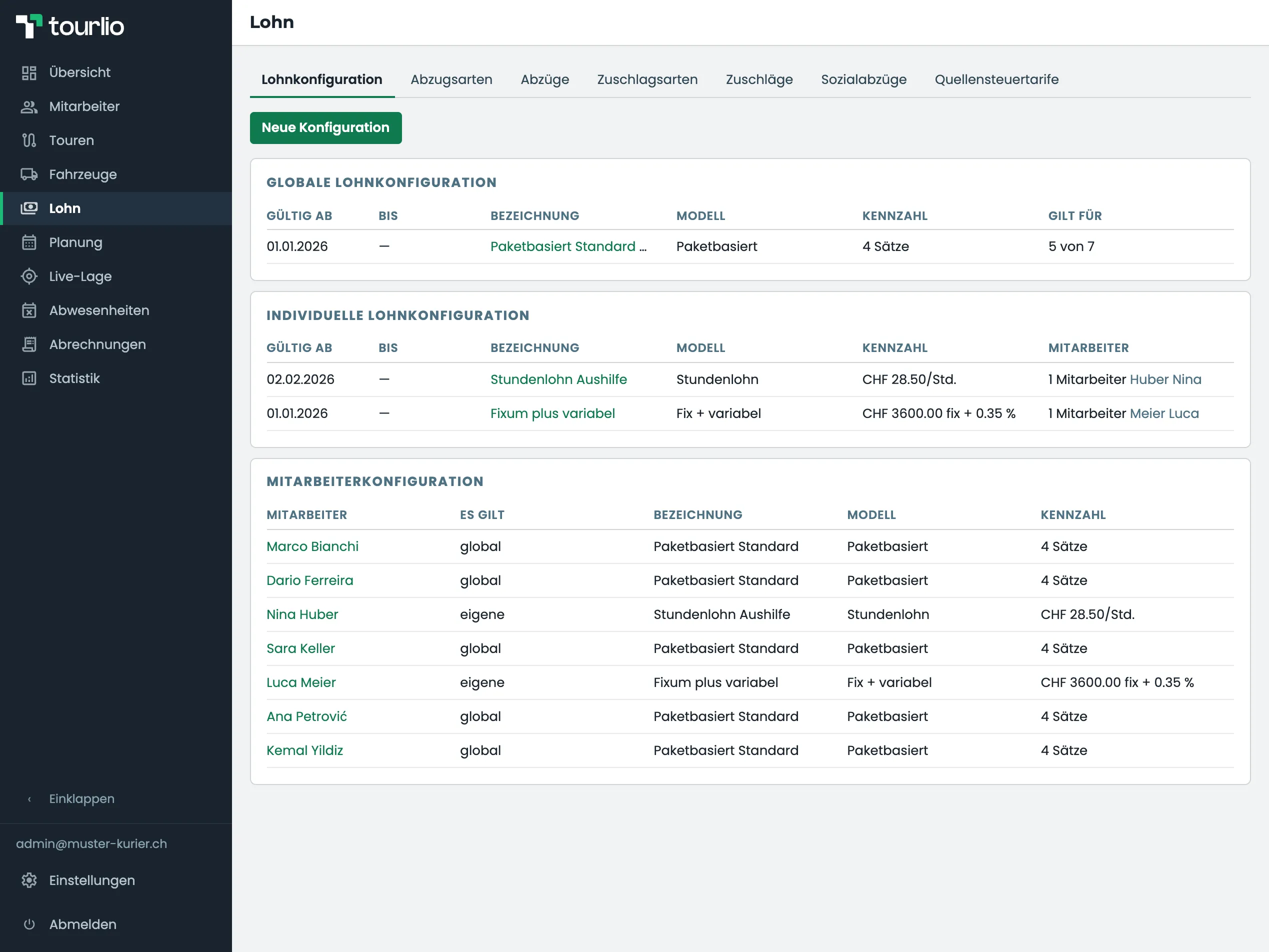Switch to the Abzüge tab
The width and height of the screenshot is (1269, 952).
pos(545,80)
